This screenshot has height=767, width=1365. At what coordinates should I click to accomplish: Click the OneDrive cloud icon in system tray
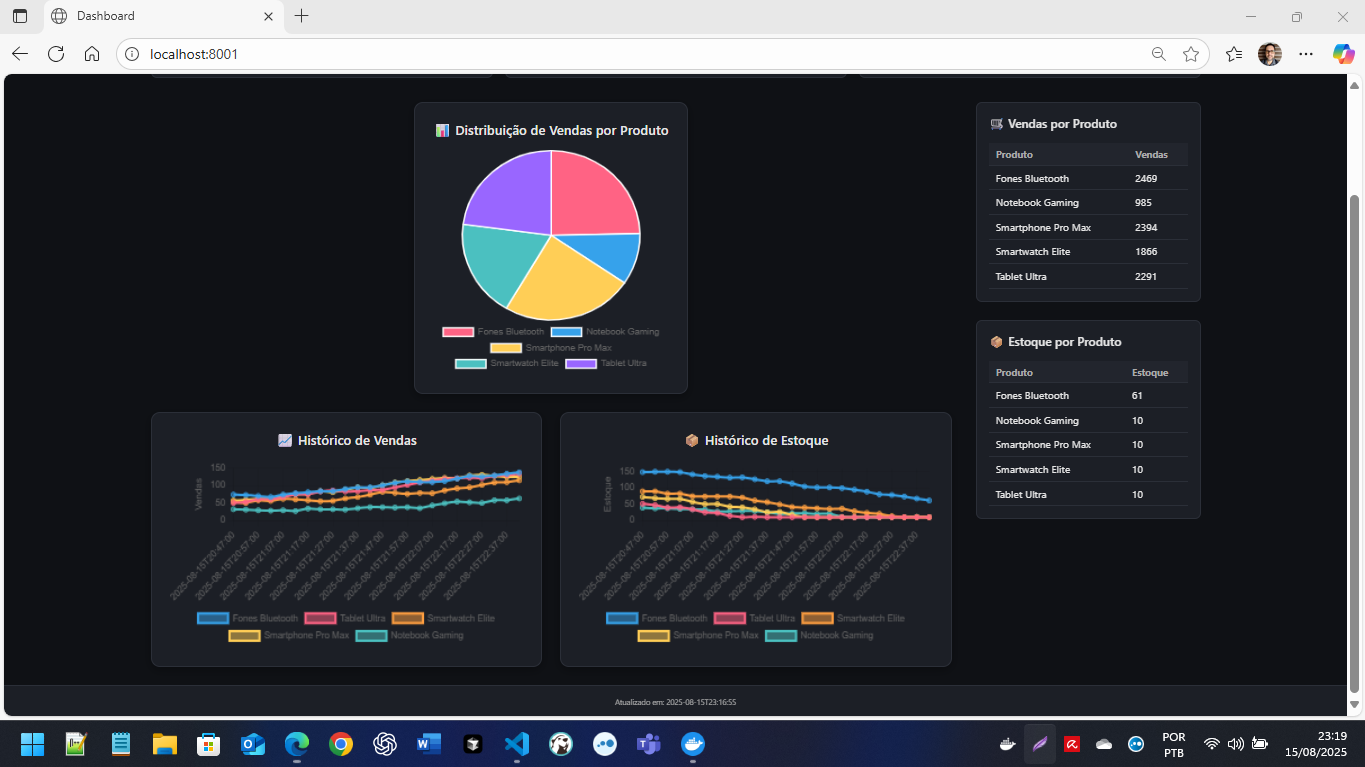coord(1104,744)
